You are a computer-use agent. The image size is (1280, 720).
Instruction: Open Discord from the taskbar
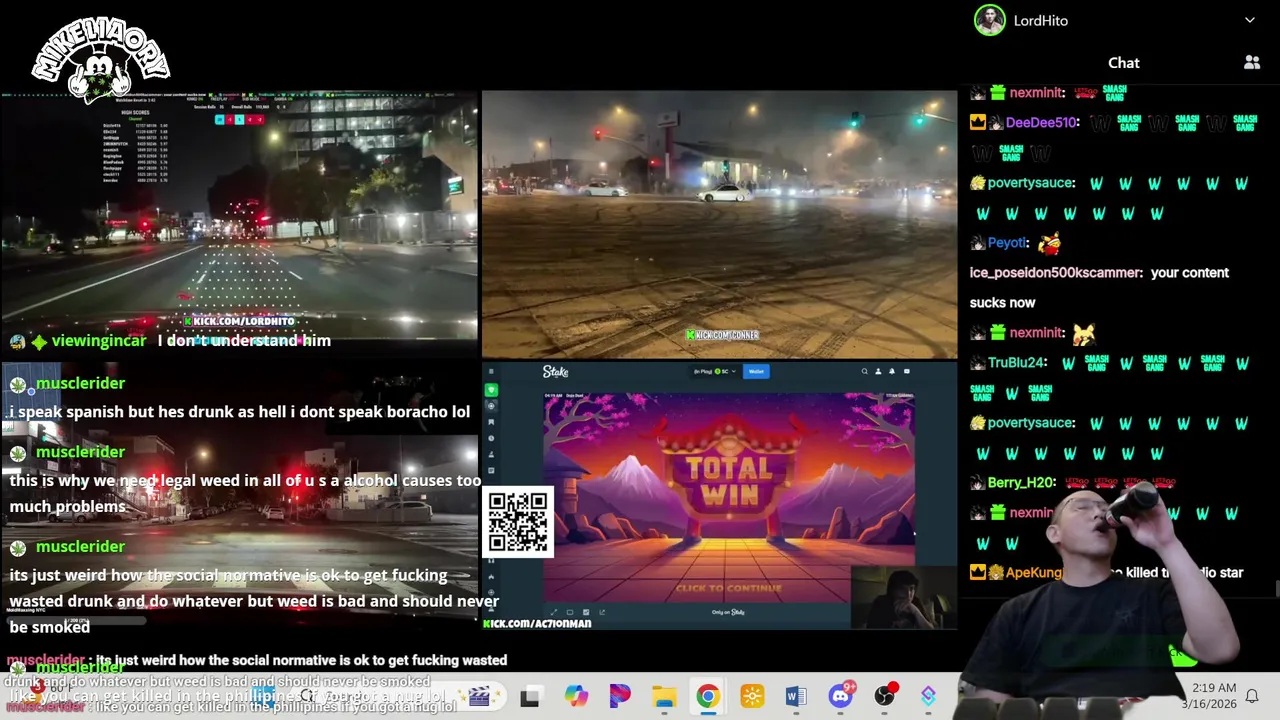click(x=841, y=697)
